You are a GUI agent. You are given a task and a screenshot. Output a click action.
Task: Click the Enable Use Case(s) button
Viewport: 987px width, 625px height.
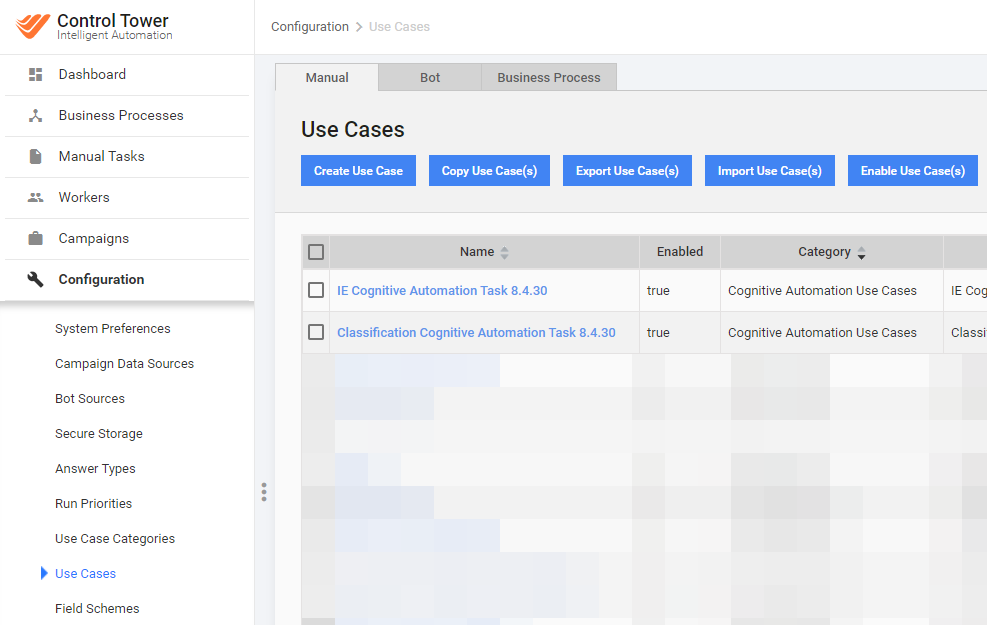[x=913, y=171]
